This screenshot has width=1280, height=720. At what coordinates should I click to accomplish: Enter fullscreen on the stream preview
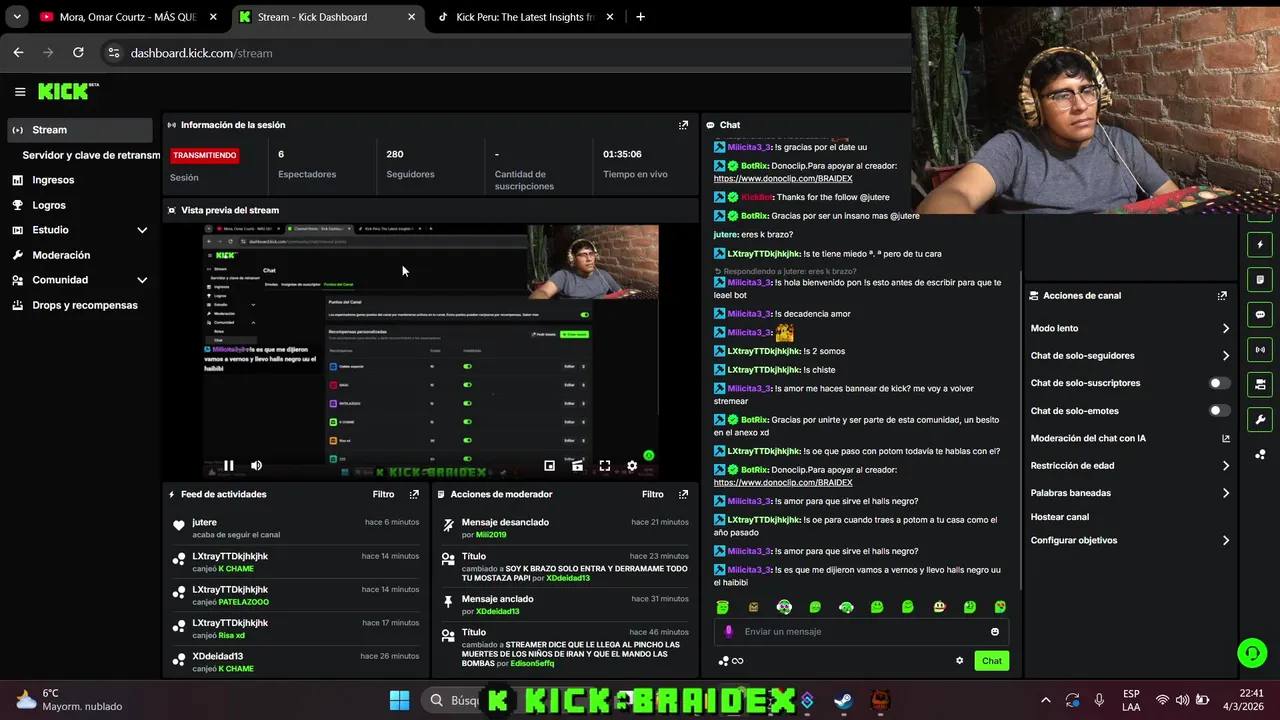[x=604, y=465]
